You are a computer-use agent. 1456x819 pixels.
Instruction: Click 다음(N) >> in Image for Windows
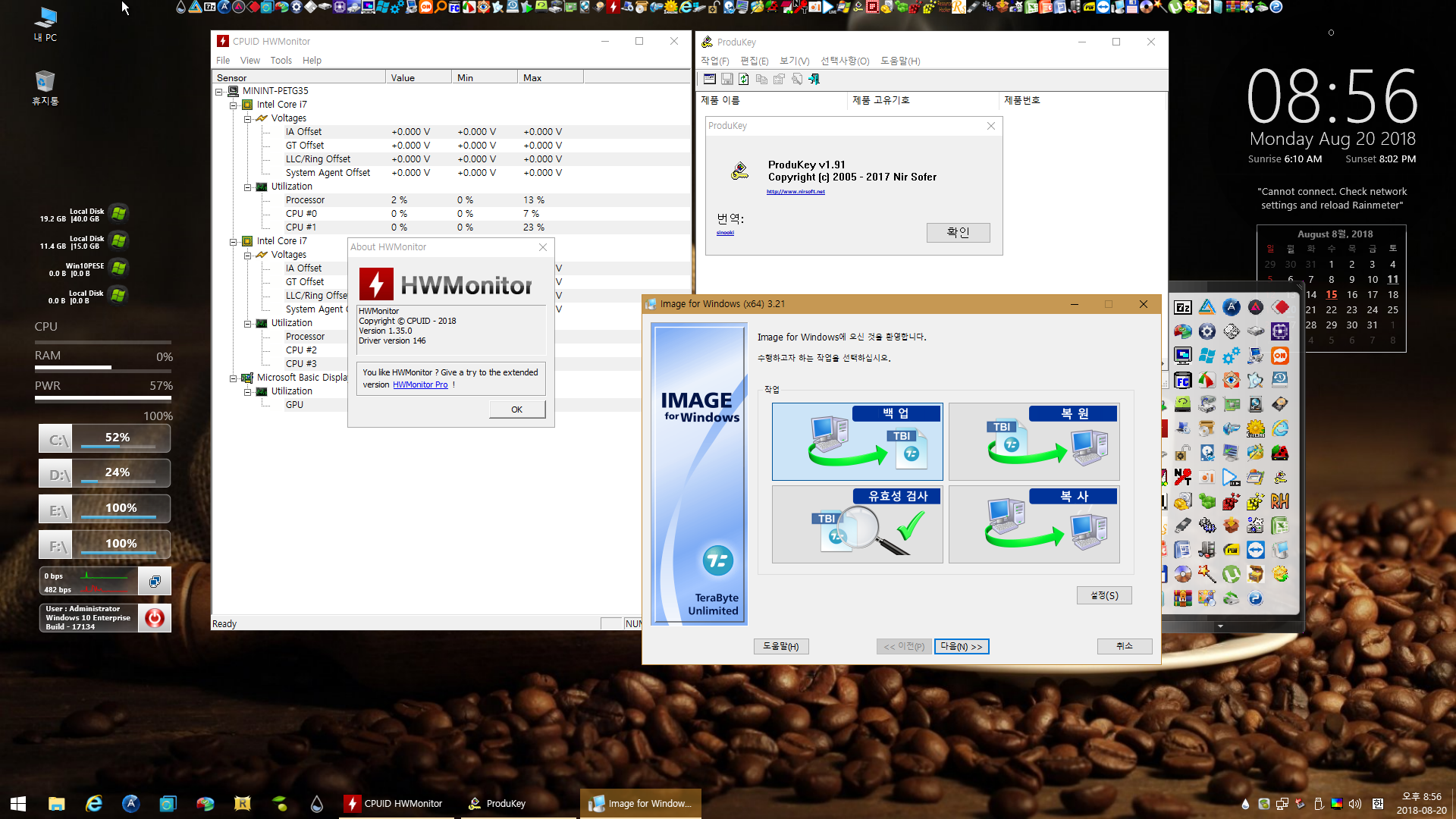click(962, 646)
